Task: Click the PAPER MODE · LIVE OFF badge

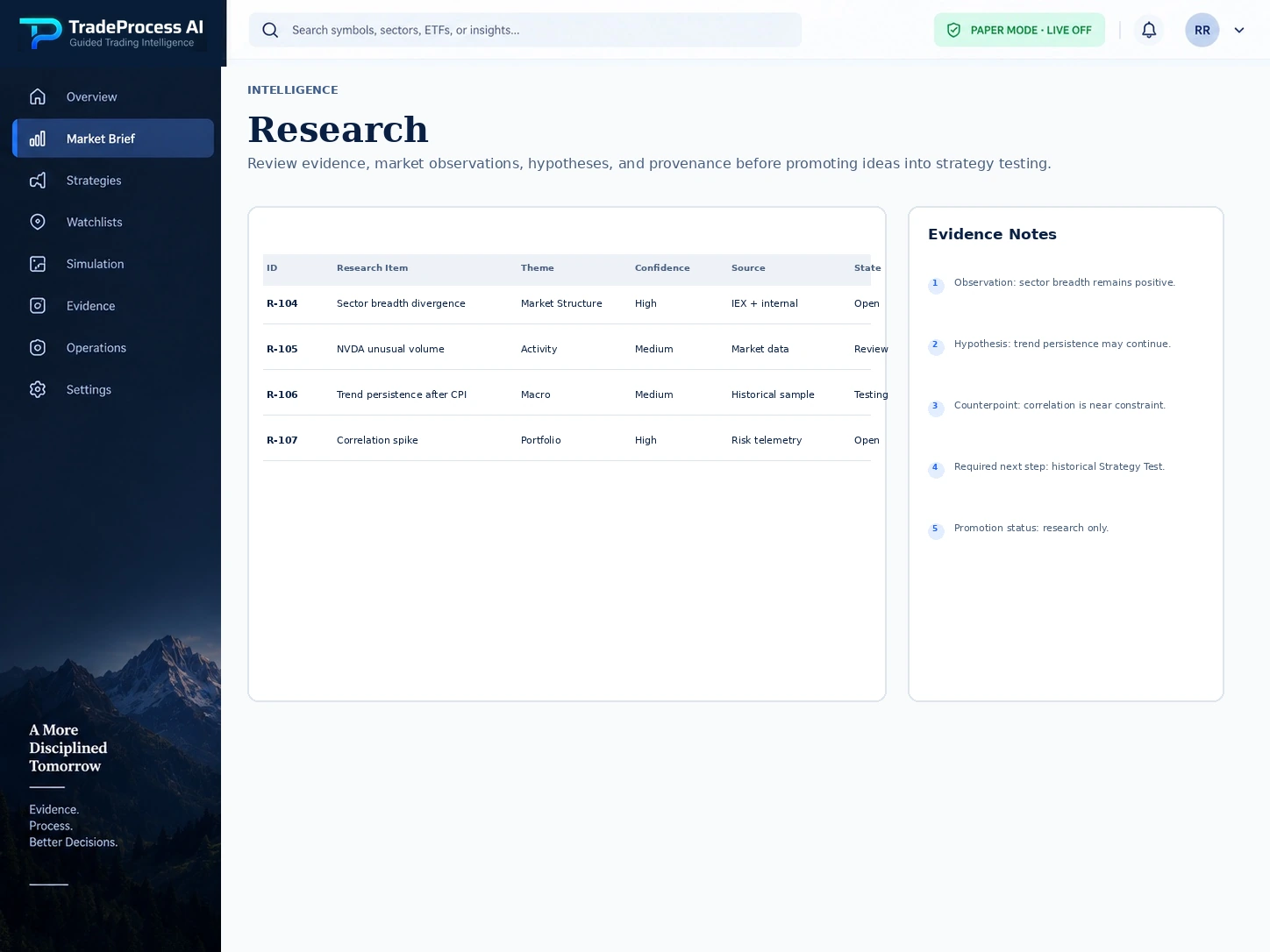Action: (x=1019, y=30)
